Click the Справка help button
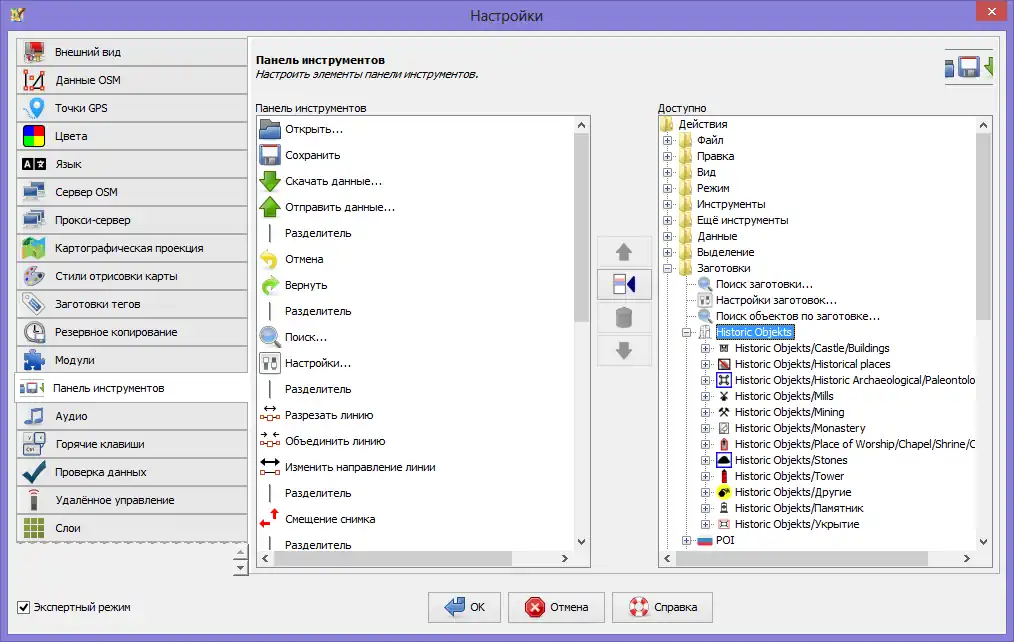1014x642 pixels. 661,606
